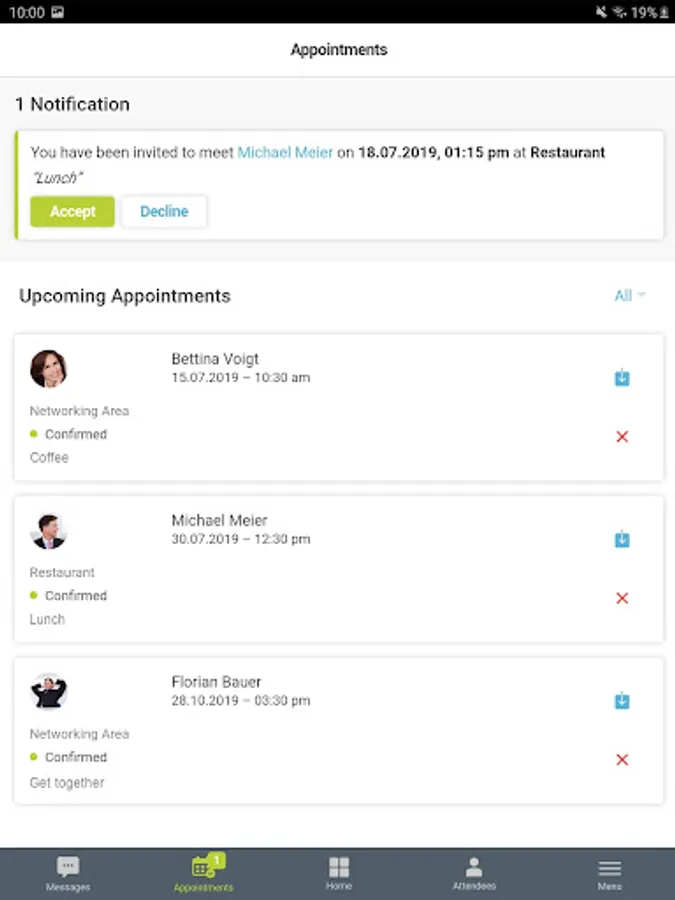Download Bettina Voigt appointment to calendar

[x=622, y=378]
